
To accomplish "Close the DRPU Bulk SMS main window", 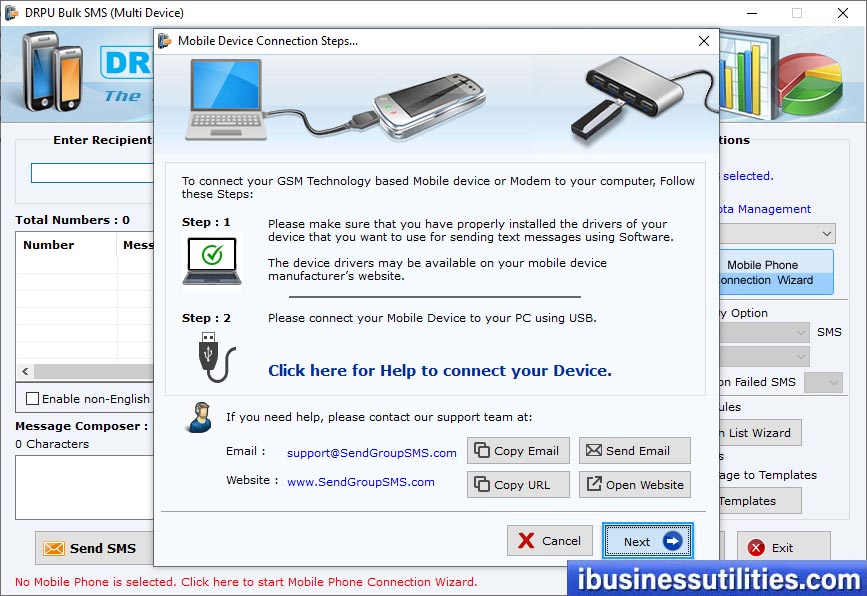I will pos(843,13).
